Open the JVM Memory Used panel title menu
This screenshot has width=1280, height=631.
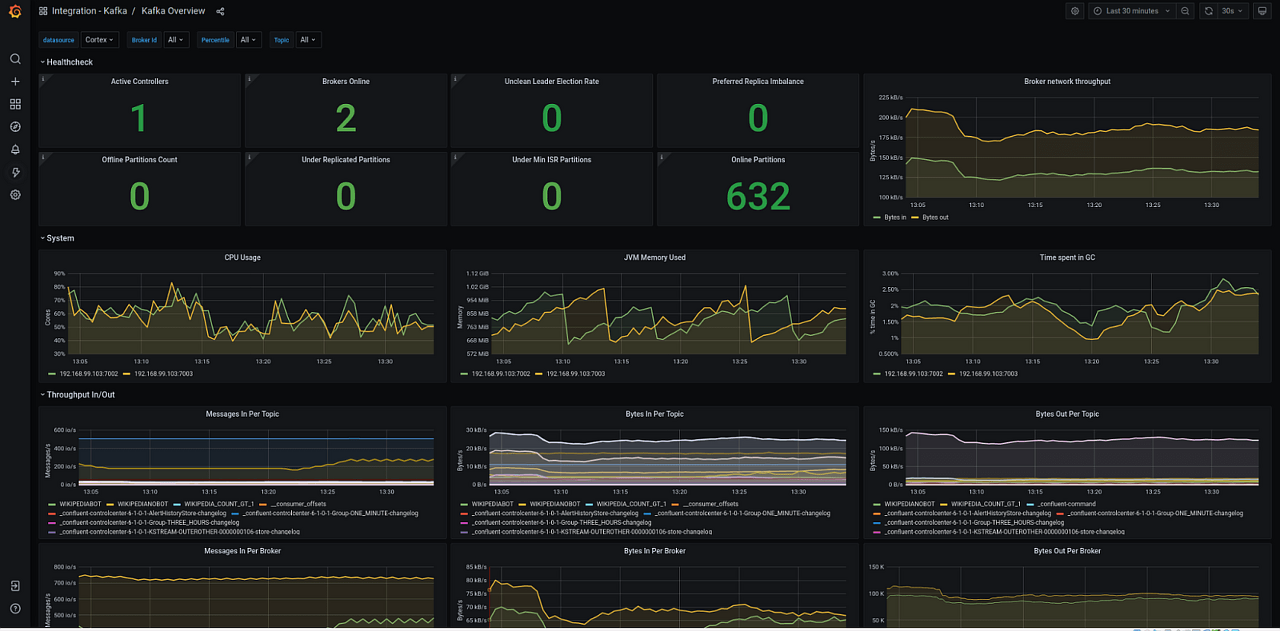click(654, 257)
